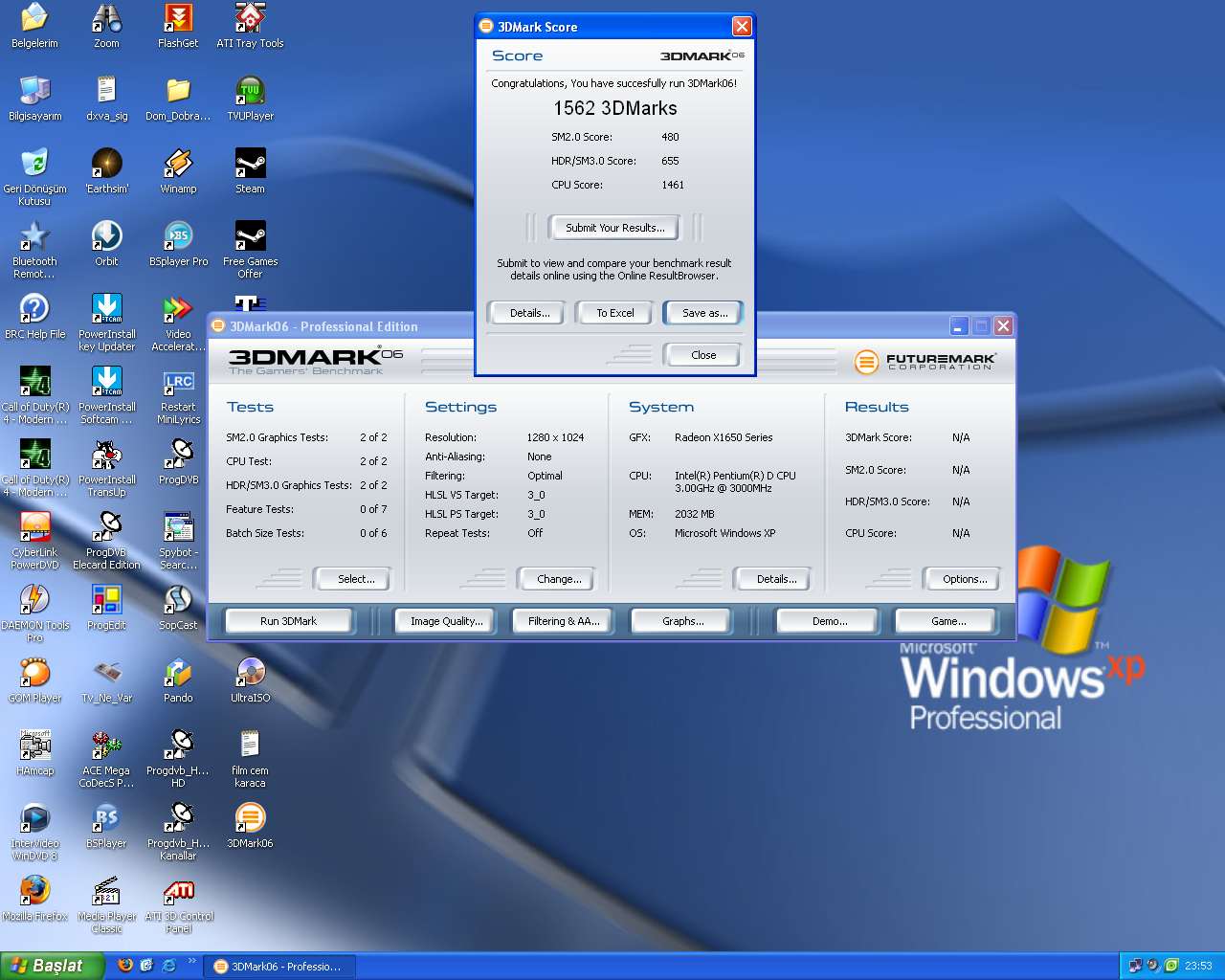The image size is (1225, 980).
Task: Launch 3DMark06 desktop shortcut
Action: [x=250, y=826]
